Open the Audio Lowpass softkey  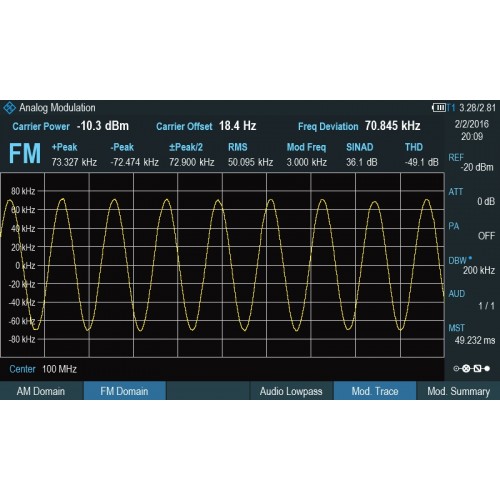pos(291,391)
